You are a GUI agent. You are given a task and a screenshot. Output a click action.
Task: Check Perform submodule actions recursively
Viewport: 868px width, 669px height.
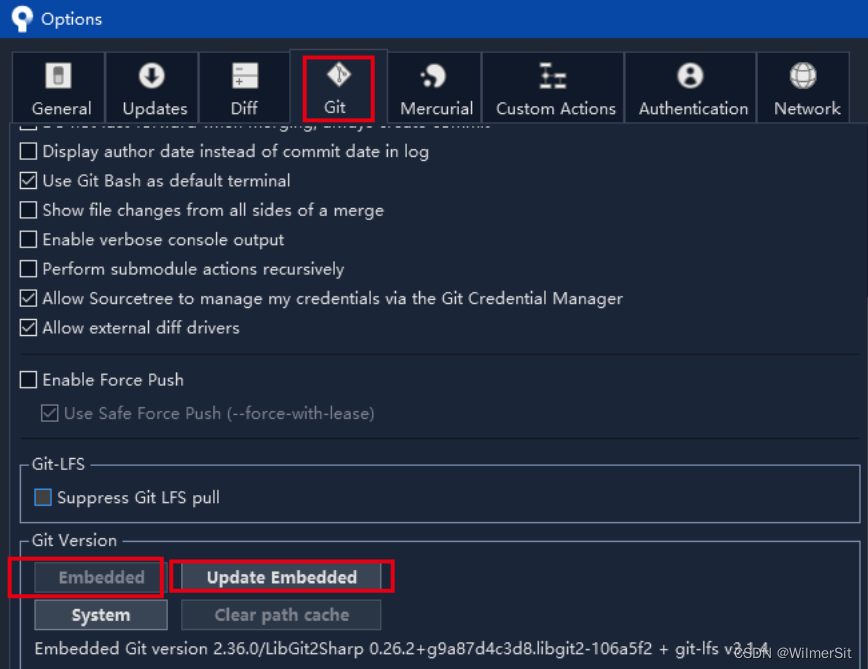point(28,268)
